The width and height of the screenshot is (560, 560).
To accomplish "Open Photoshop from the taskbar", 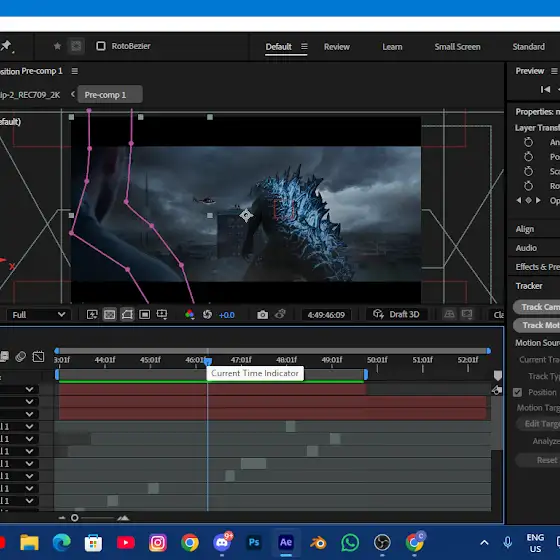I will click(254, 542).
